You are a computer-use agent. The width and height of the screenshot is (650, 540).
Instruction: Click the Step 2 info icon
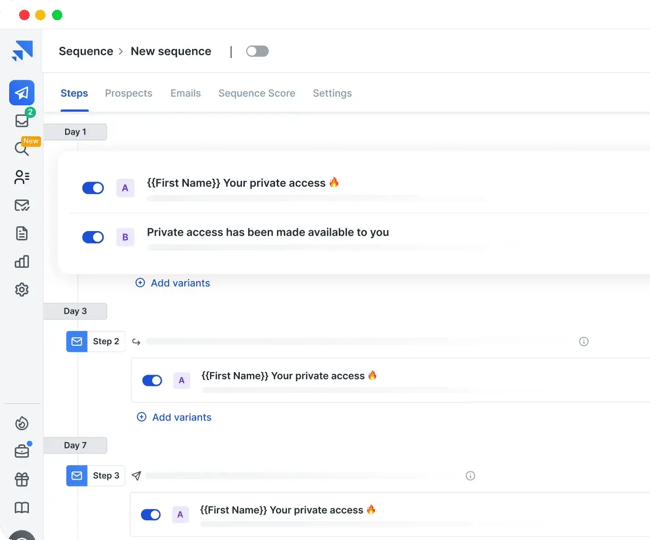pyautogui.click(x=584, y=341)
